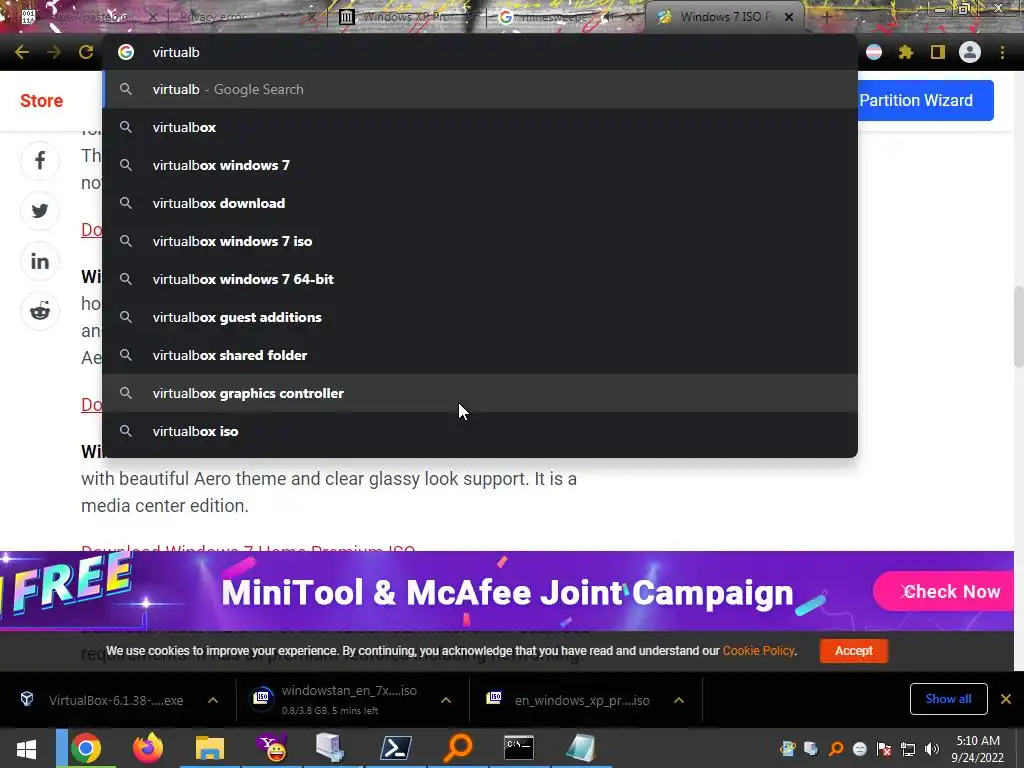Open the Cookie Policy link
Screen dimensions: 1024x768
[x=758, y=650]
